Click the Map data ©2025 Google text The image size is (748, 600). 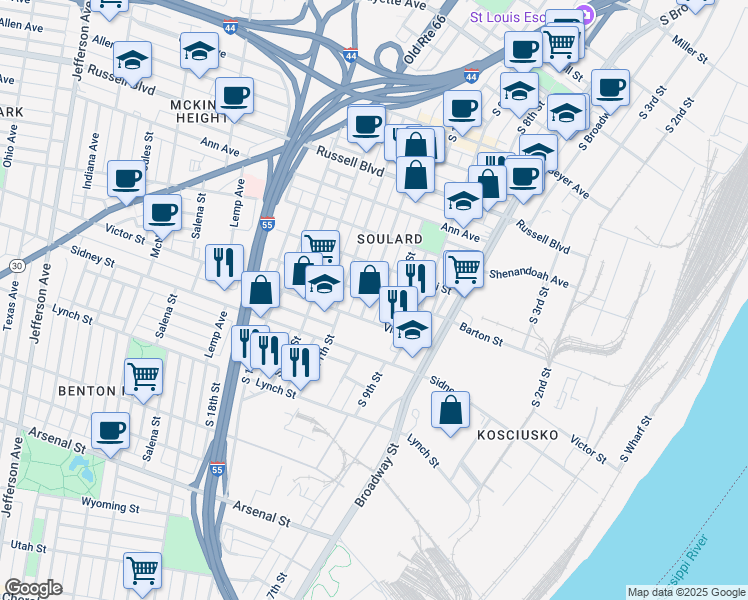pos(685,592)
